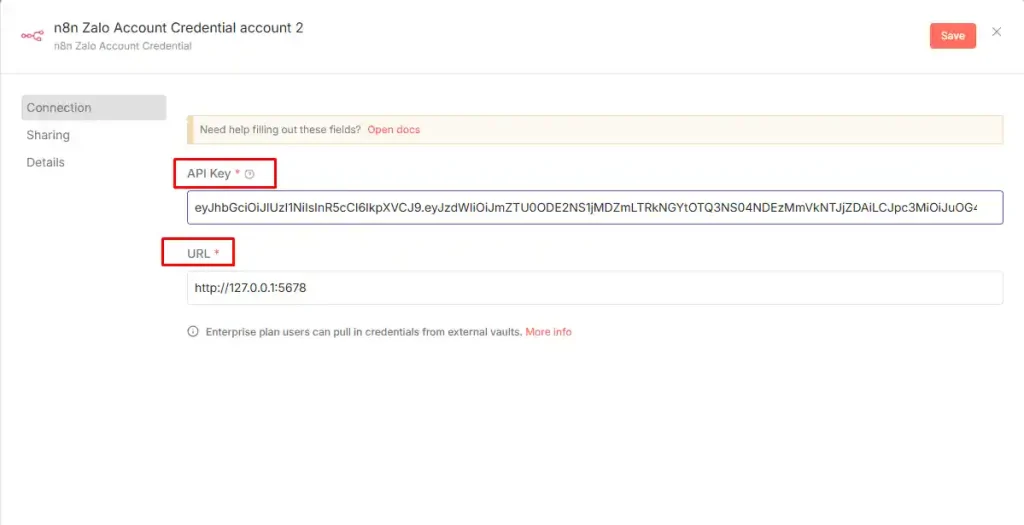Click the 'API Key' field label
1024x525 pixels.
209,174
